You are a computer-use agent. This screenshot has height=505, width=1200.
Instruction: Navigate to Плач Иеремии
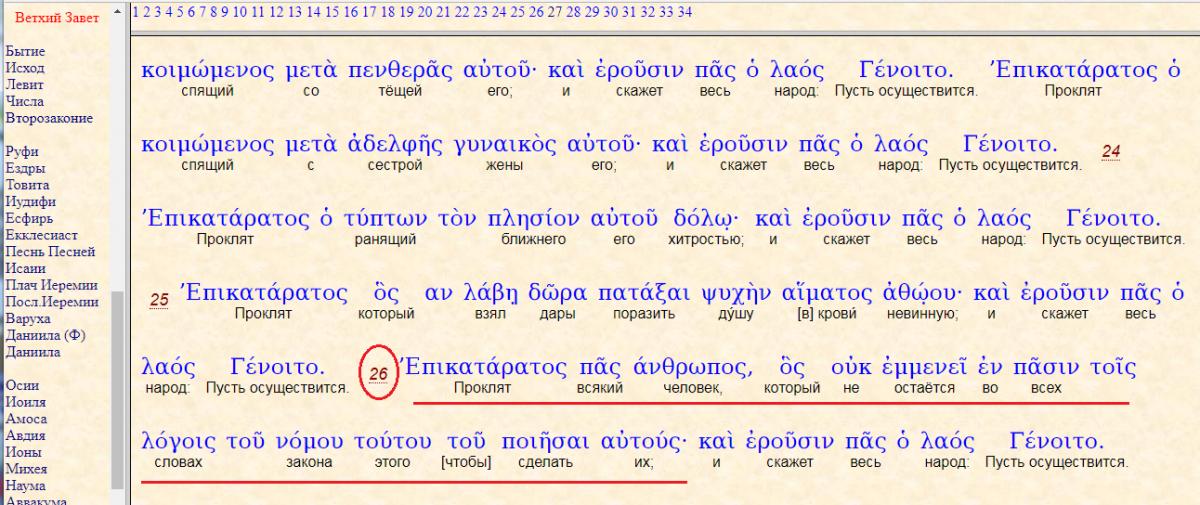(x=49, y=286)
